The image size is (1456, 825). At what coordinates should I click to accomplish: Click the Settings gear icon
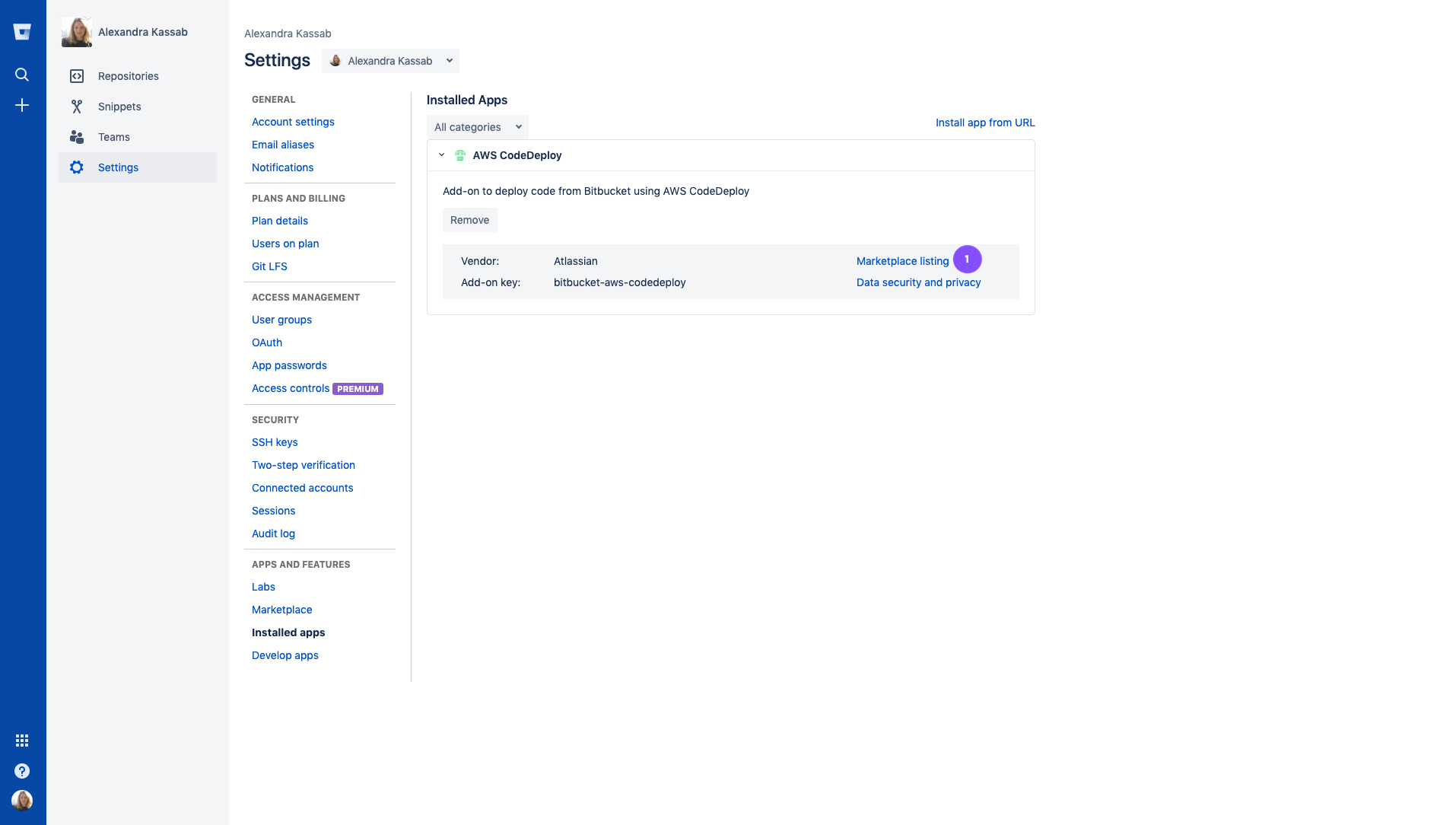77,167
